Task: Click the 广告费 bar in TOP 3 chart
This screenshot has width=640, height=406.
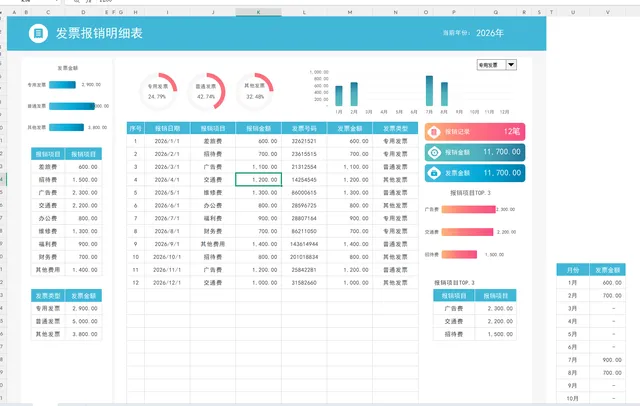Action: [469, 209]
